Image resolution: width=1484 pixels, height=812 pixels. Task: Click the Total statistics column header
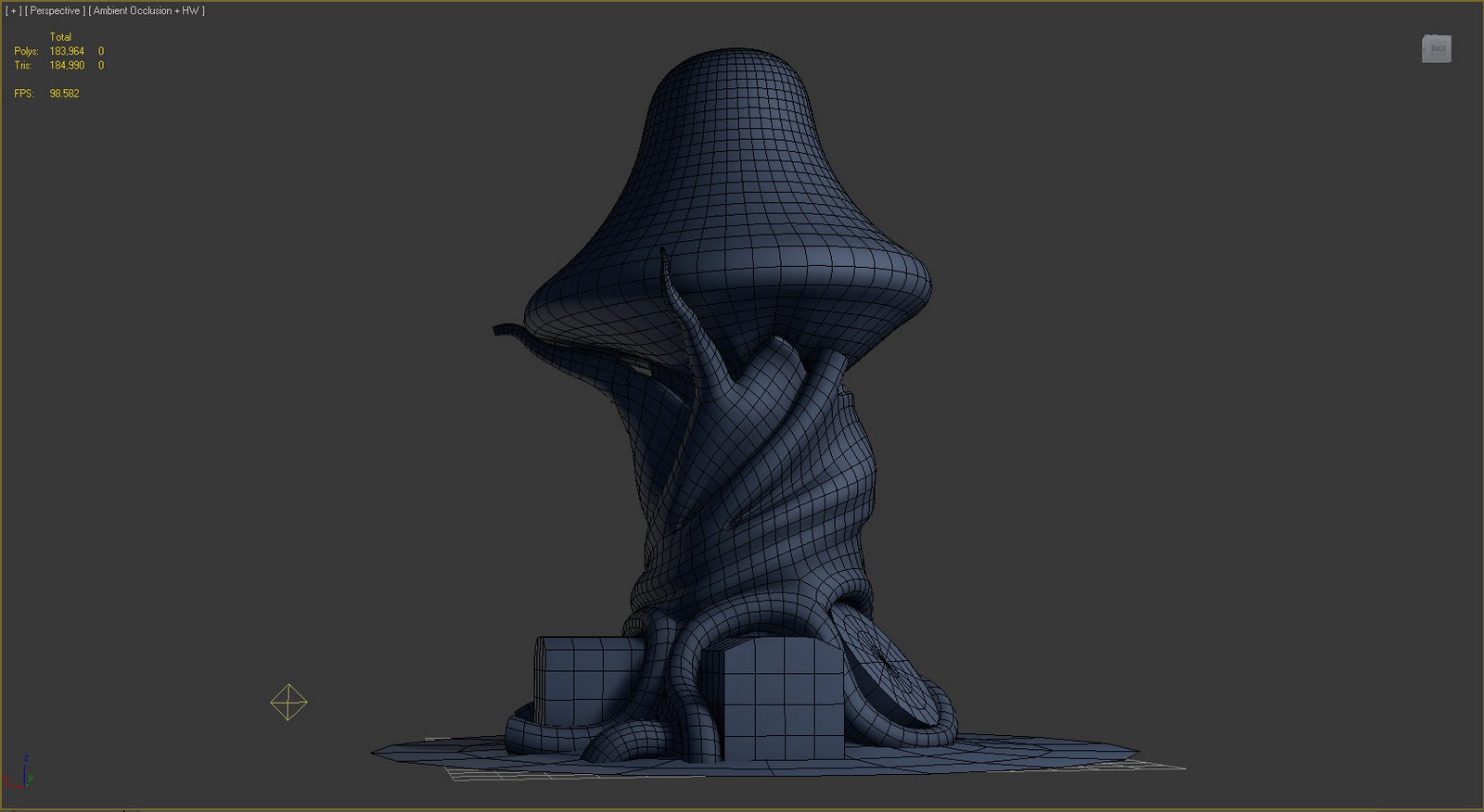click(x=60, y=37)
